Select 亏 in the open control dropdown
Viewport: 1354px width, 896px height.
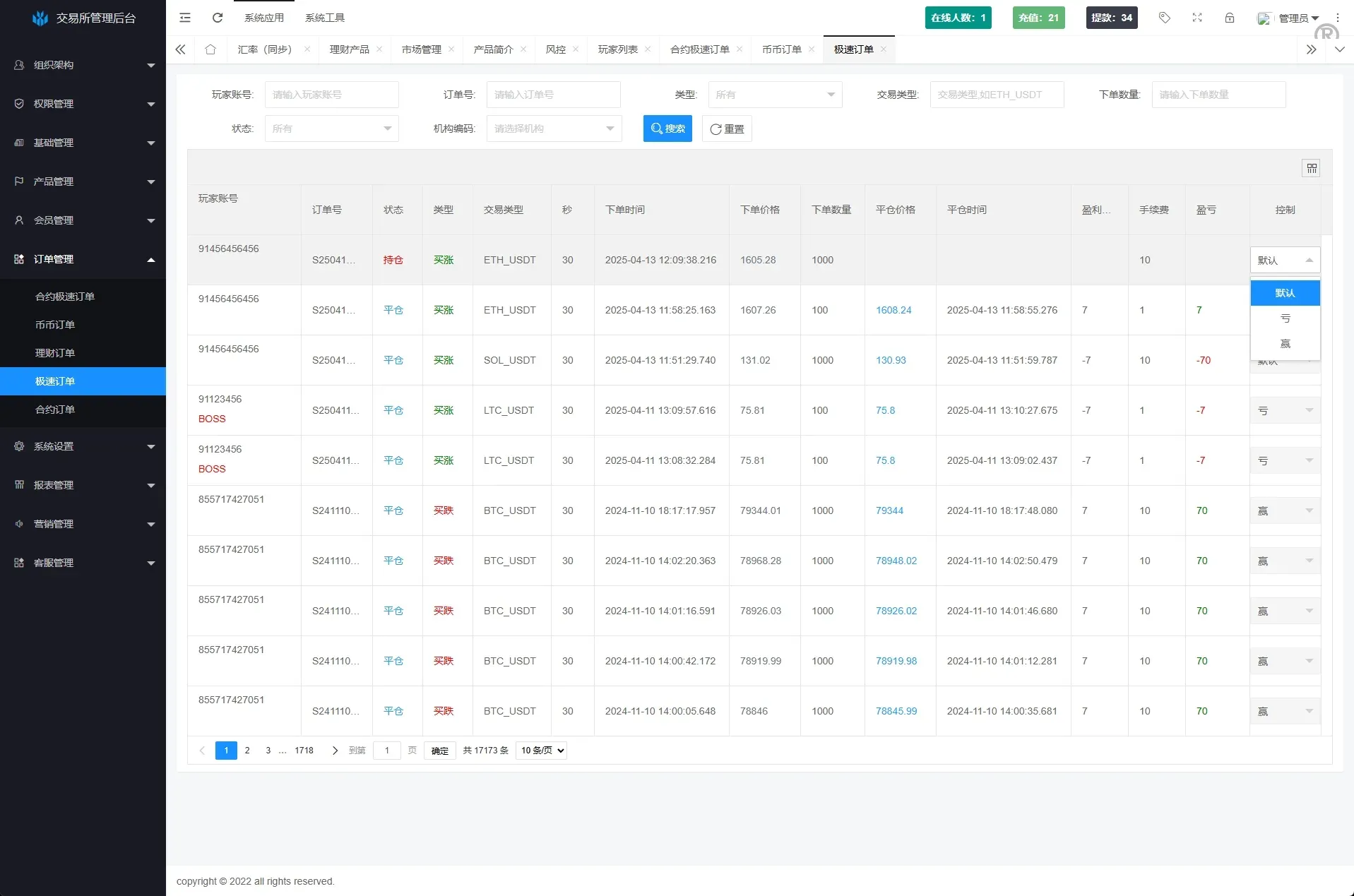pyautogui.click(x=1285, y=318)
